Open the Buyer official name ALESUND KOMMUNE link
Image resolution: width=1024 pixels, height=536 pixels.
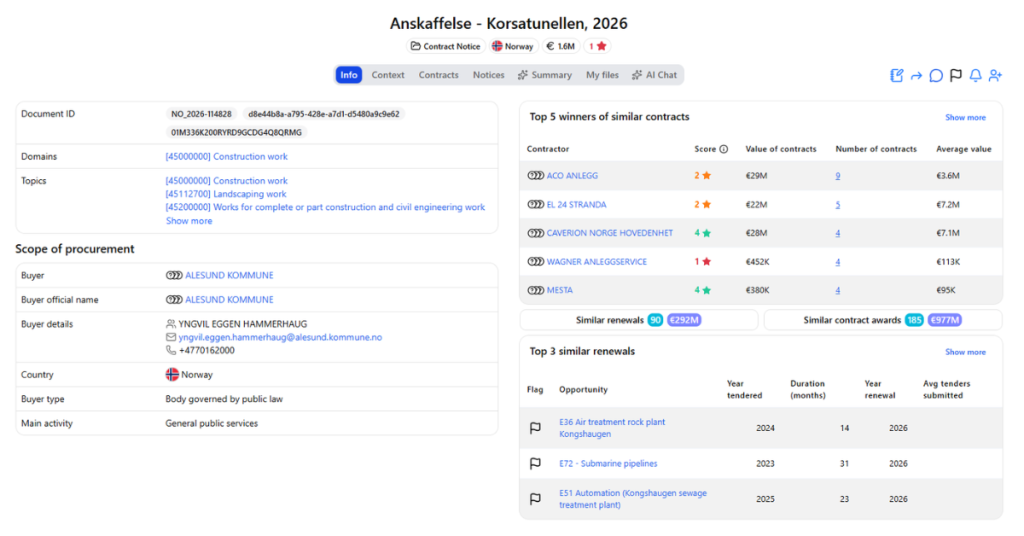point(229,300)
